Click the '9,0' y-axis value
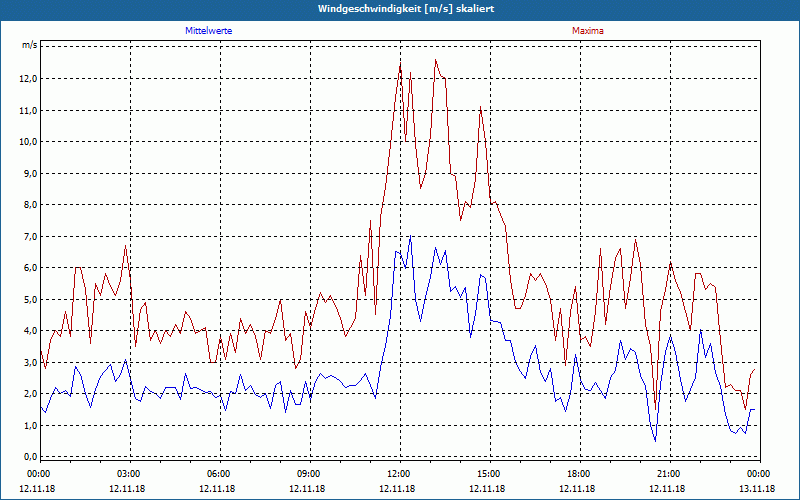The height and width of the screenshot is (500, 800). click(31, 173)
